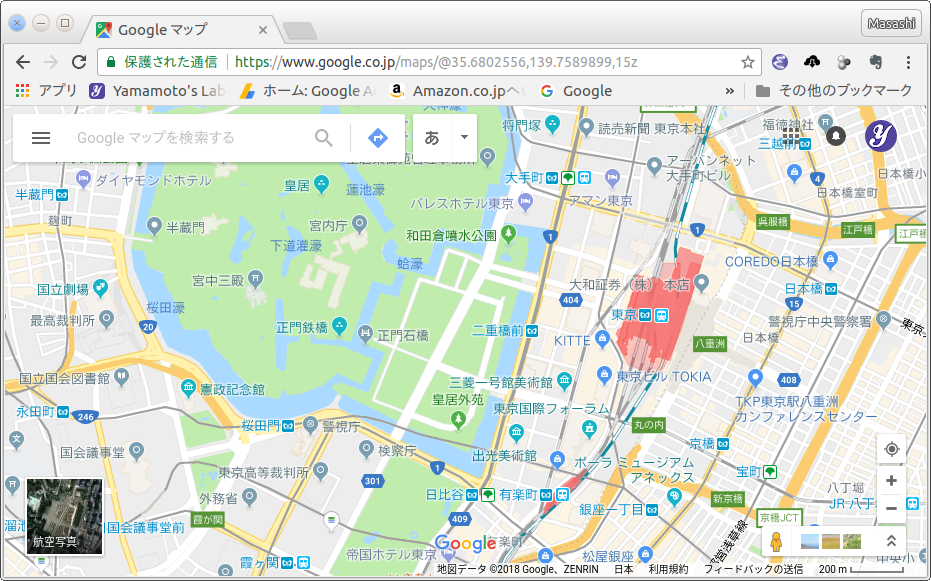
Task: Open directions with the blue arrow icon
Action: pyautogui.click(x=378, y=138)
